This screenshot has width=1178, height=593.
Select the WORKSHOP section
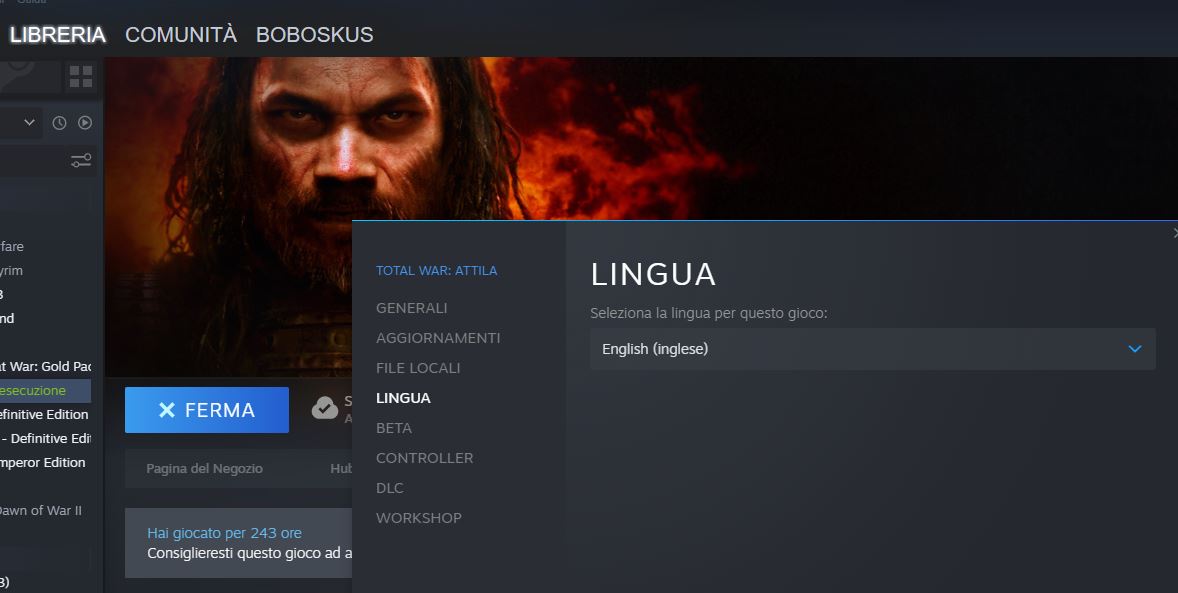point(418,518)
